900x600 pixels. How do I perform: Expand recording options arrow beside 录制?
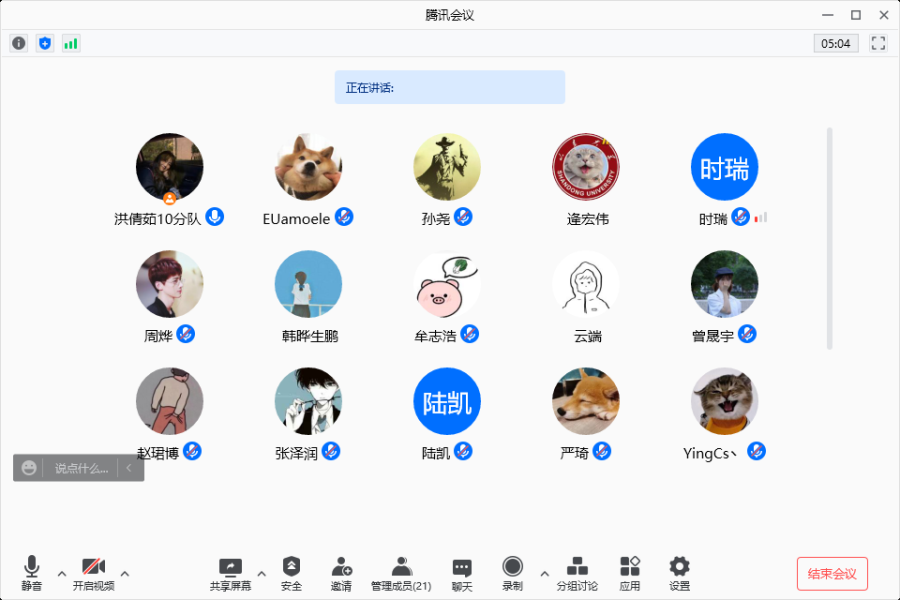(x=545, y=573)
